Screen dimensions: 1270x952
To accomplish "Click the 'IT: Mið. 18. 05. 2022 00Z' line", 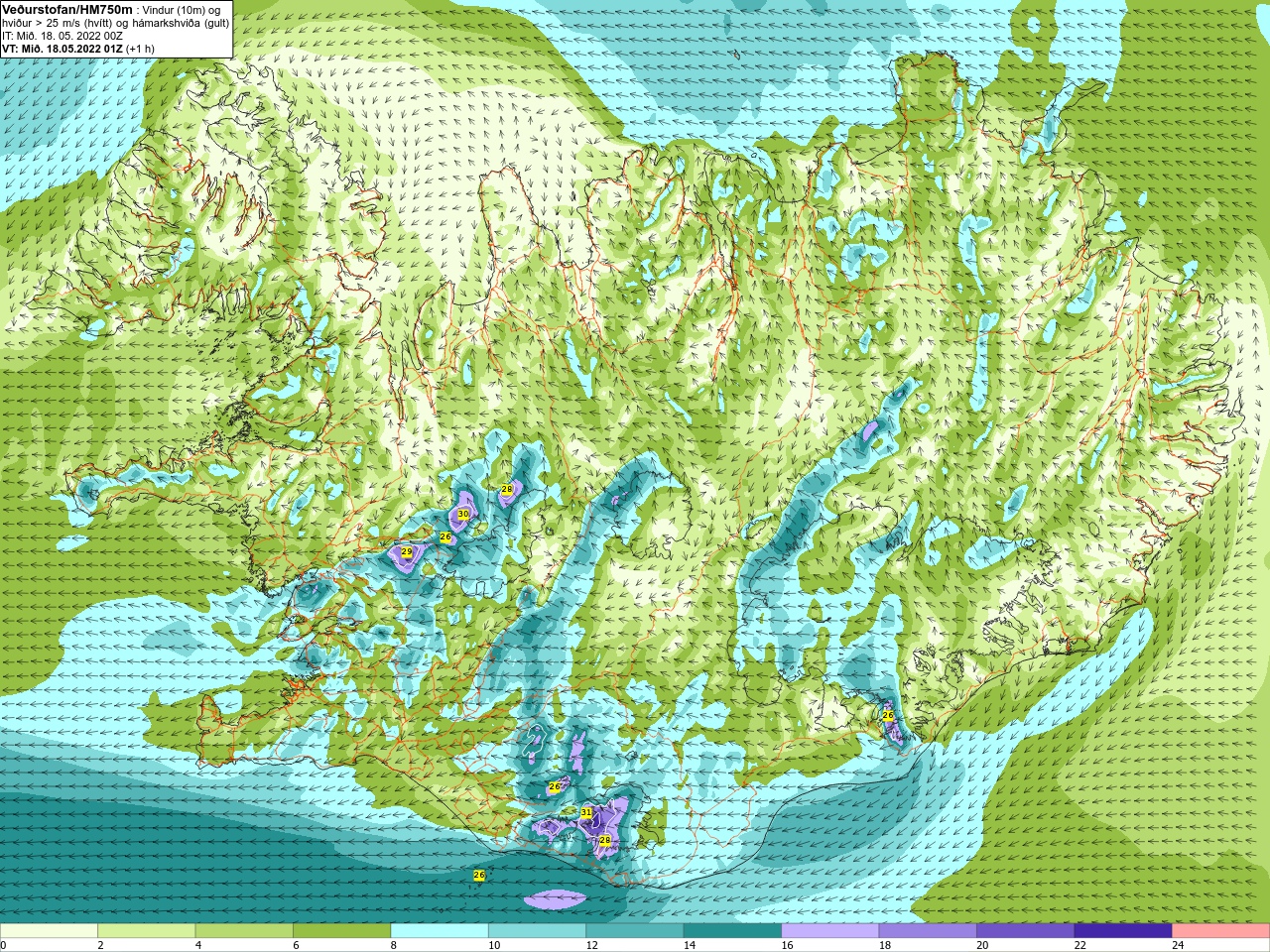I will click(63, 36).
